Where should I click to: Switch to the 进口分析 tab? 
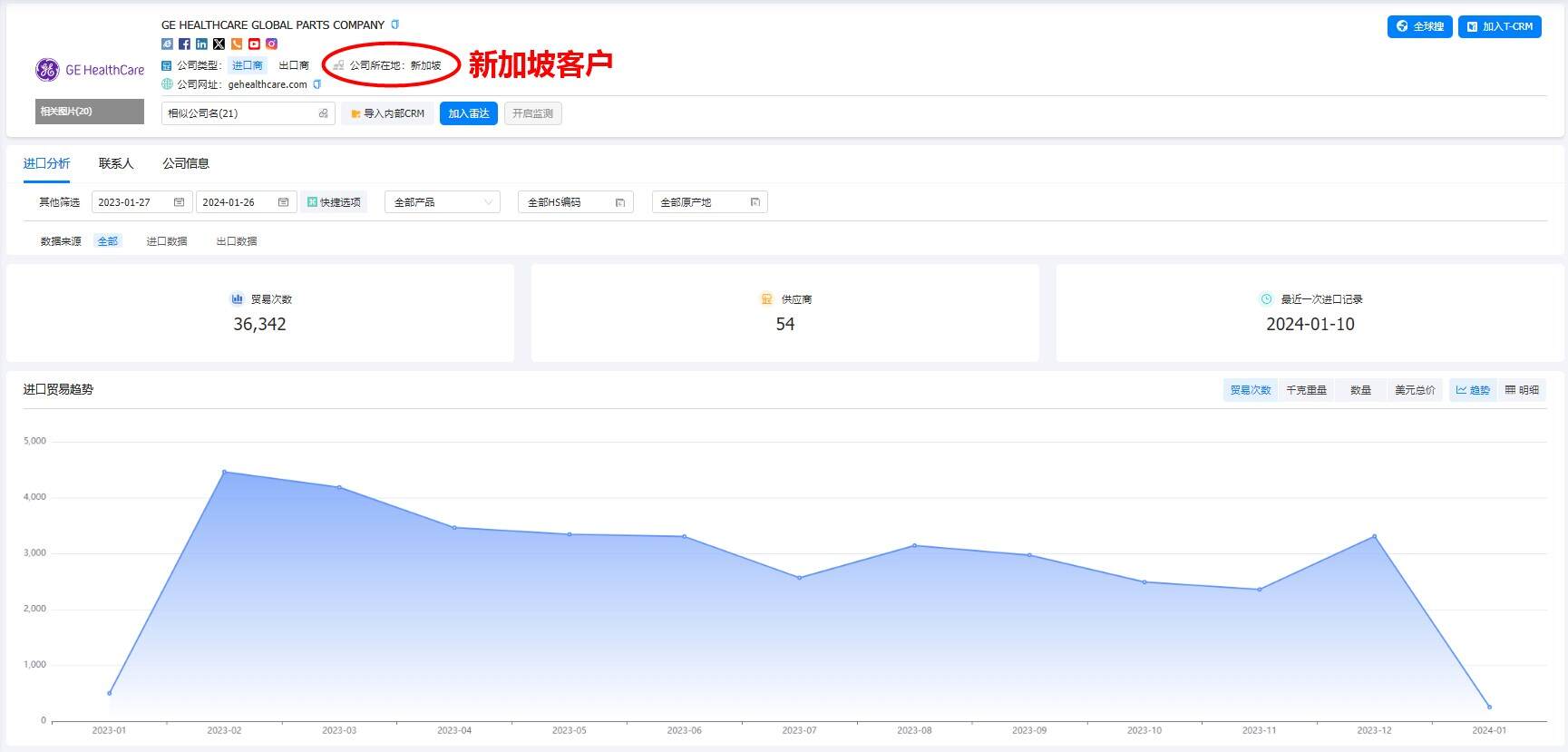point(46,163)
